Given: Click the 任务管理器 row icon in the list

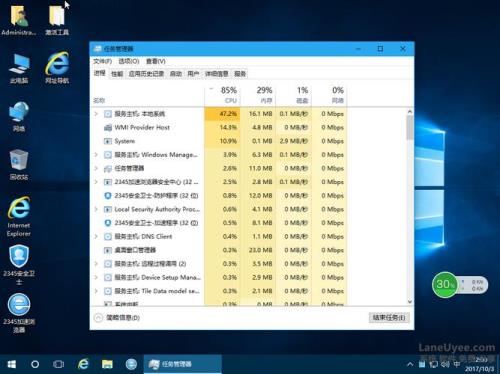Looking at the screenshot, I should 108,168.
